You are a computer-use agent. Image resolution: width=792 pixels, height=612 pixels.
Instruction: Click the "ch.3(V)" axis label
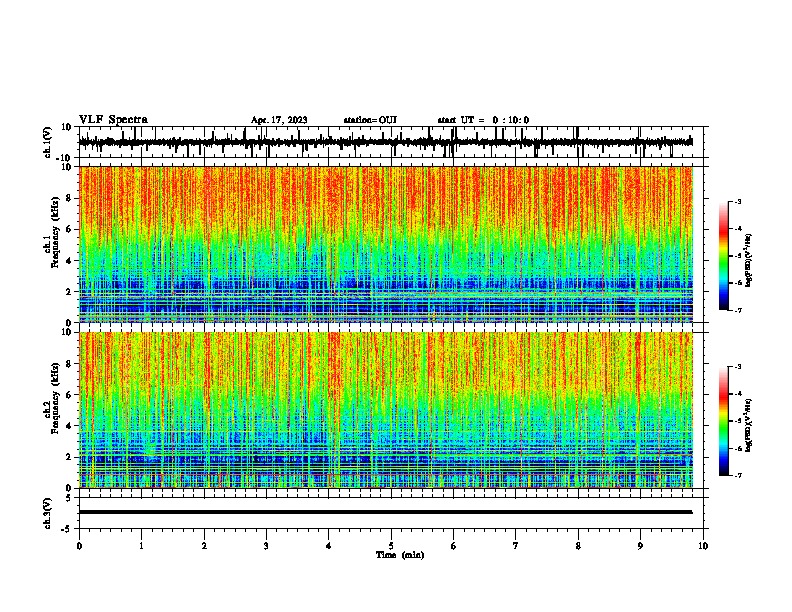(47, 513)
